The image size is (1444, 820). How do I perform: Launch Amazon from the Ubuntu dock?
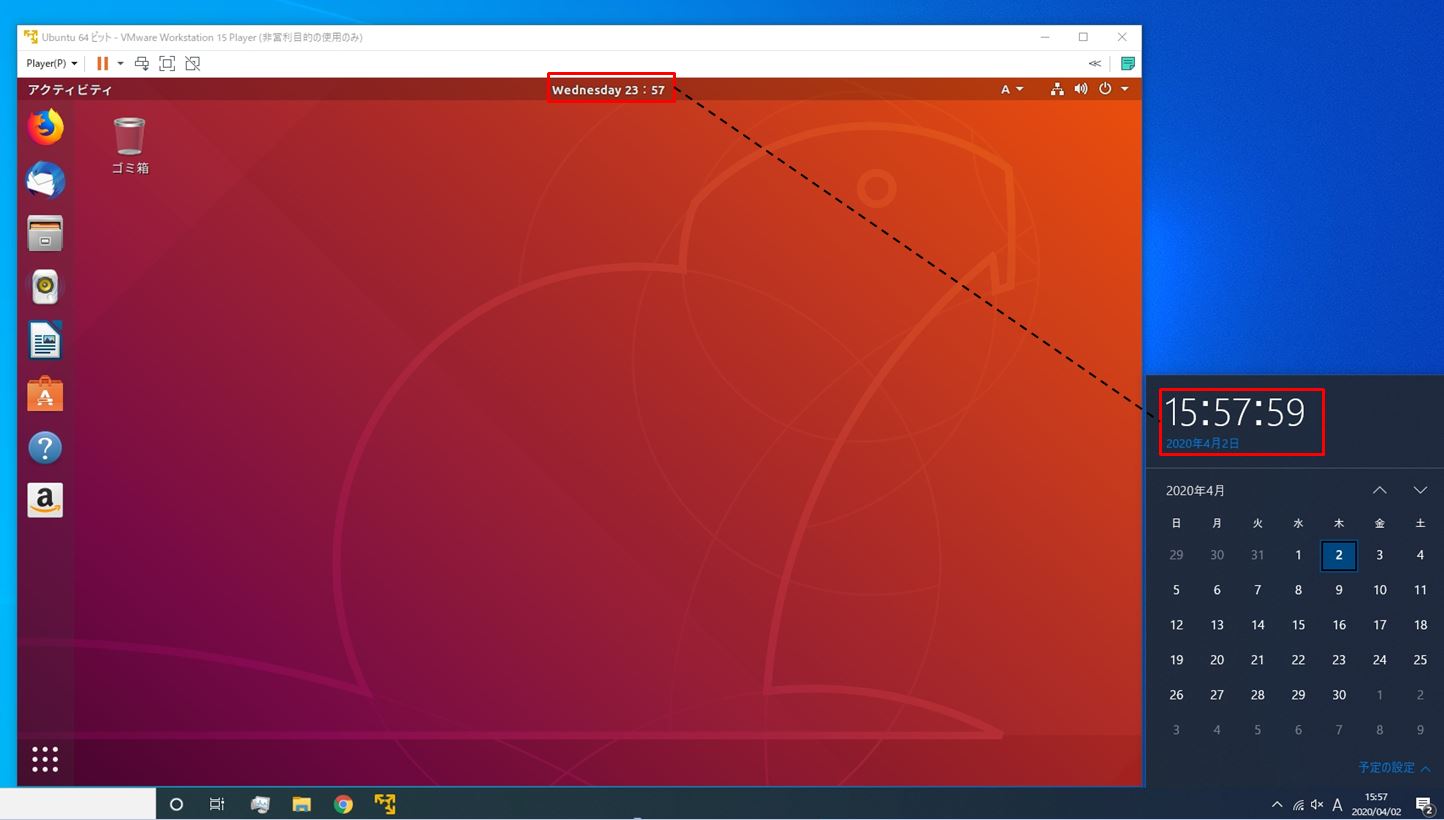(x=45, y=500)
